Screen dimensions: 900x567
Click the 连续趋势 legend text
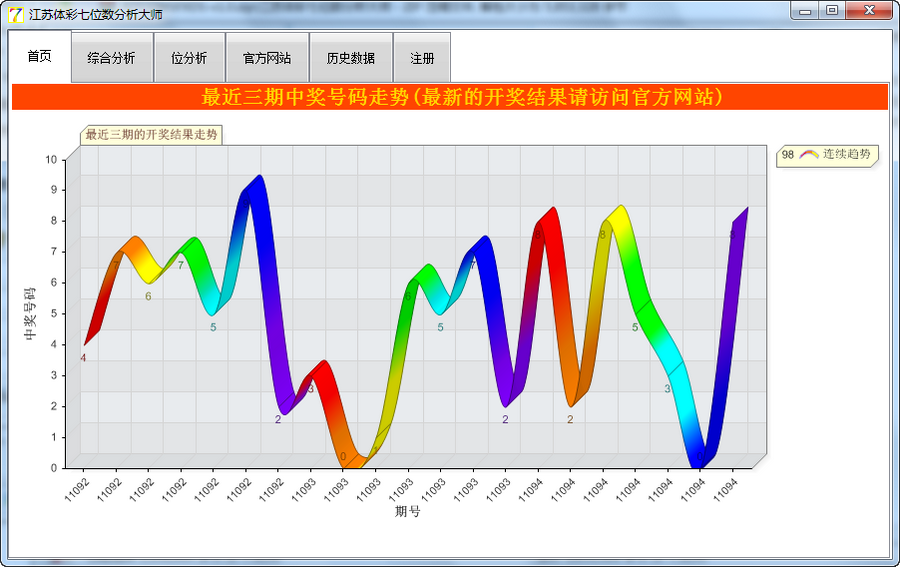pyautogui.click(x=847, y=155)
